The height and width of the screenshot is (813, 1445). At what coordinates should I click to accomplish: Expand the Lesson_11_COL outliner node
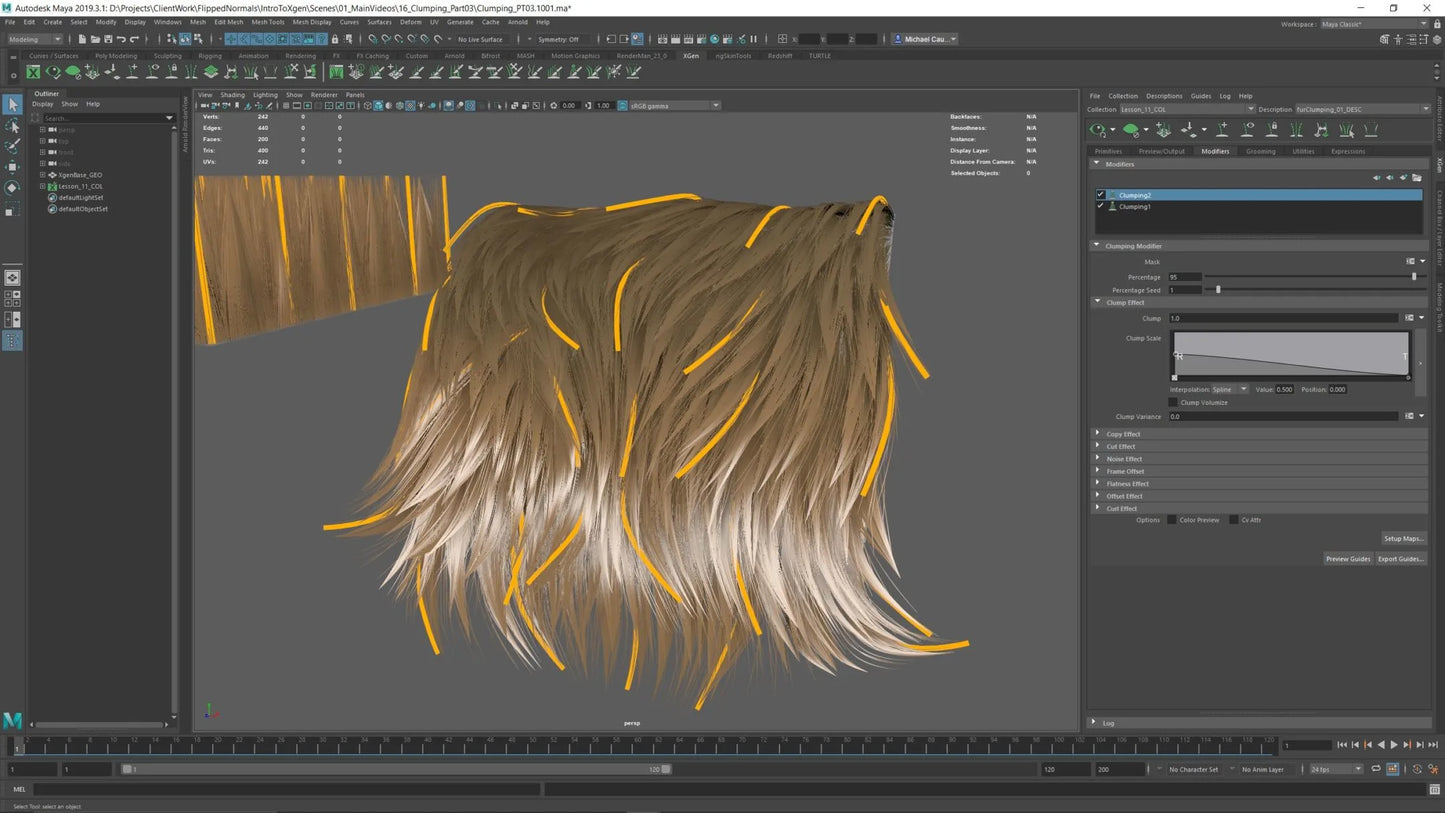tap(42, 186)
